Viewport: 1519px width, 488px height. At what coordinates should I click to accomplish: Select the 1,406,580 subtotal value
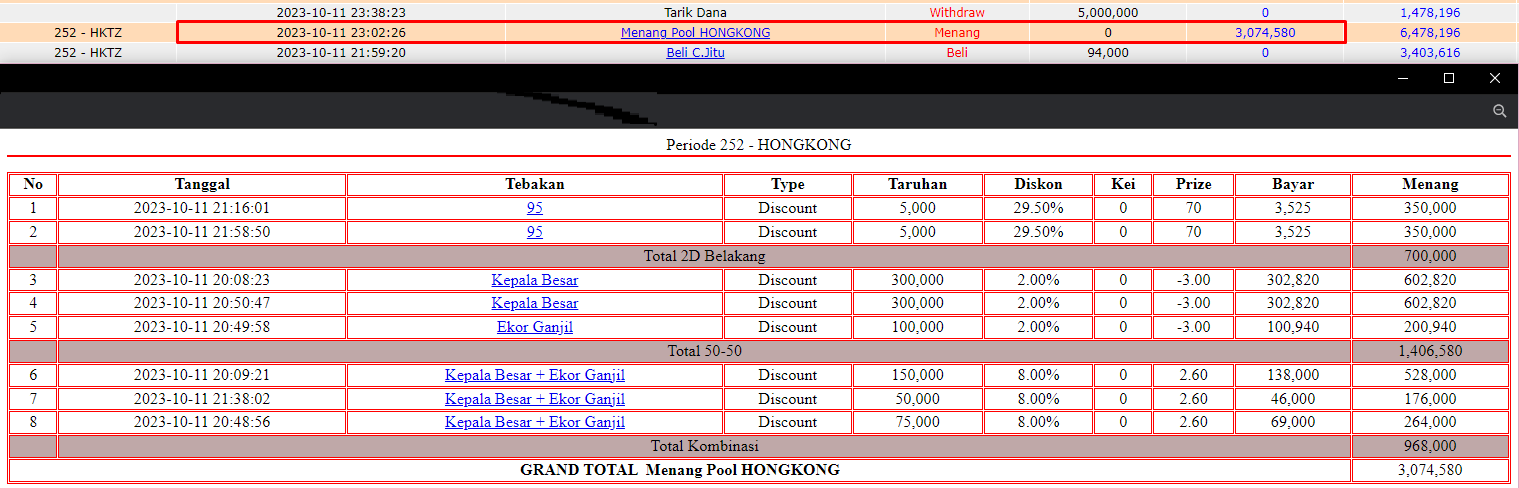(x=1430, y=351)
